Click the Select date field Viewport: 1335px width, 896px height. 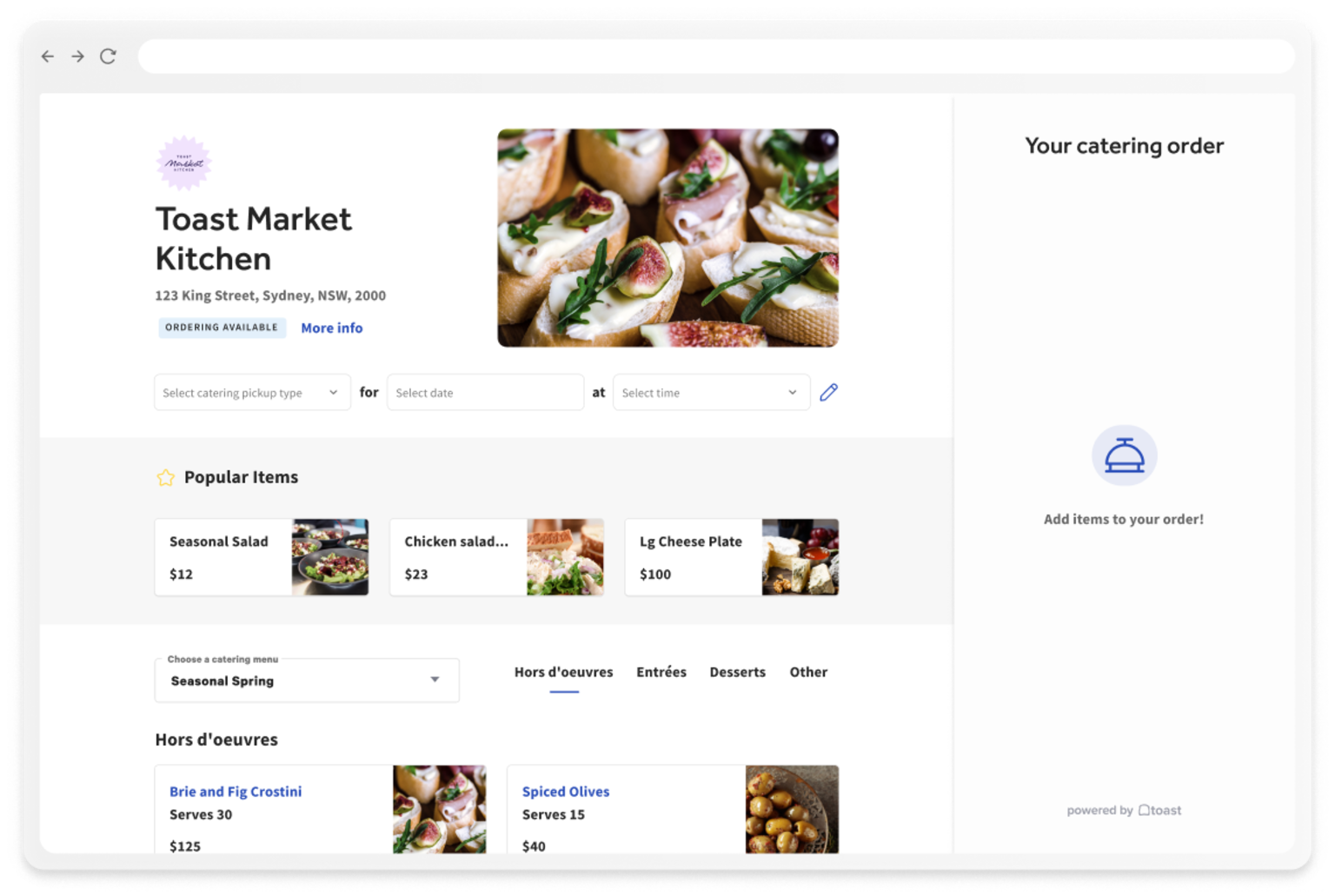tap(485, 392)
